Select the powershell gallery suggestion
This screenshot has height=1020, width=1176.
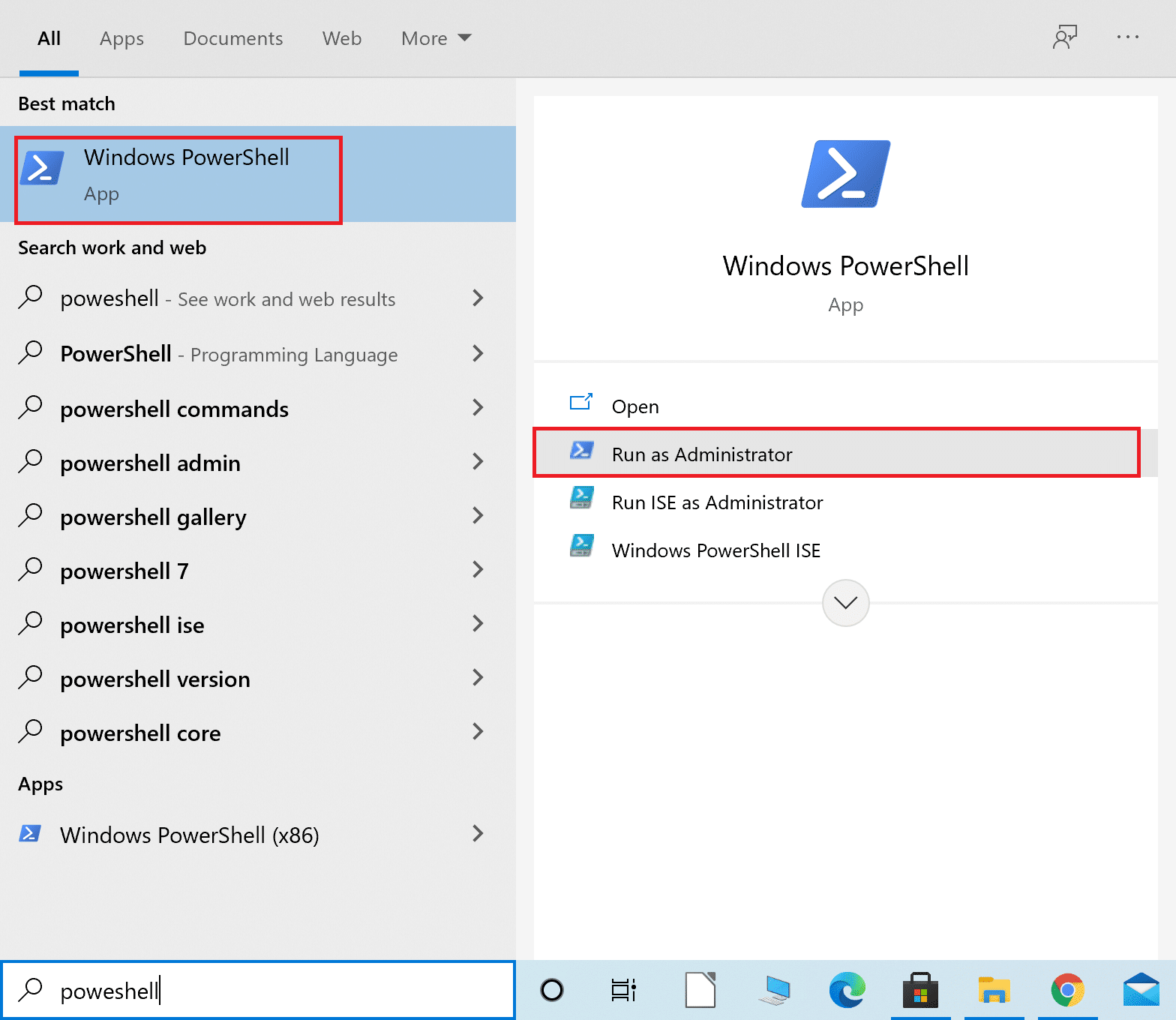258,516
